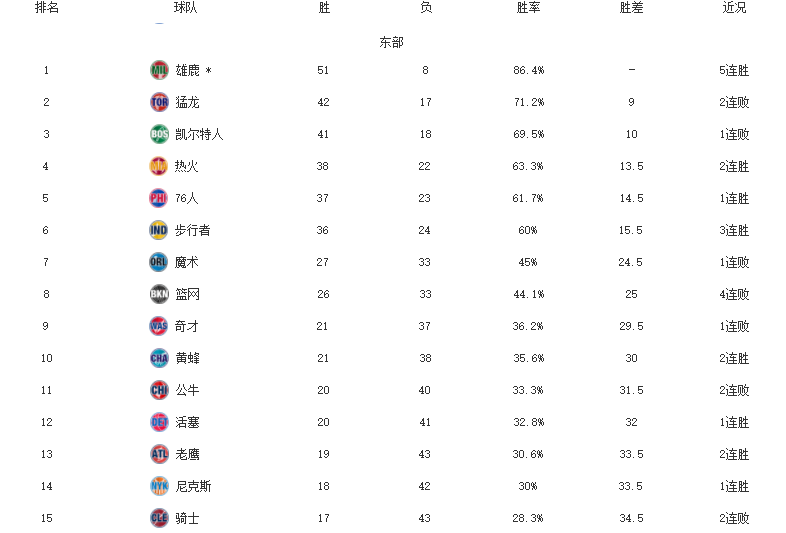
Task: Click the Knicks NYK logo
Action: click(x=159, y=486)
